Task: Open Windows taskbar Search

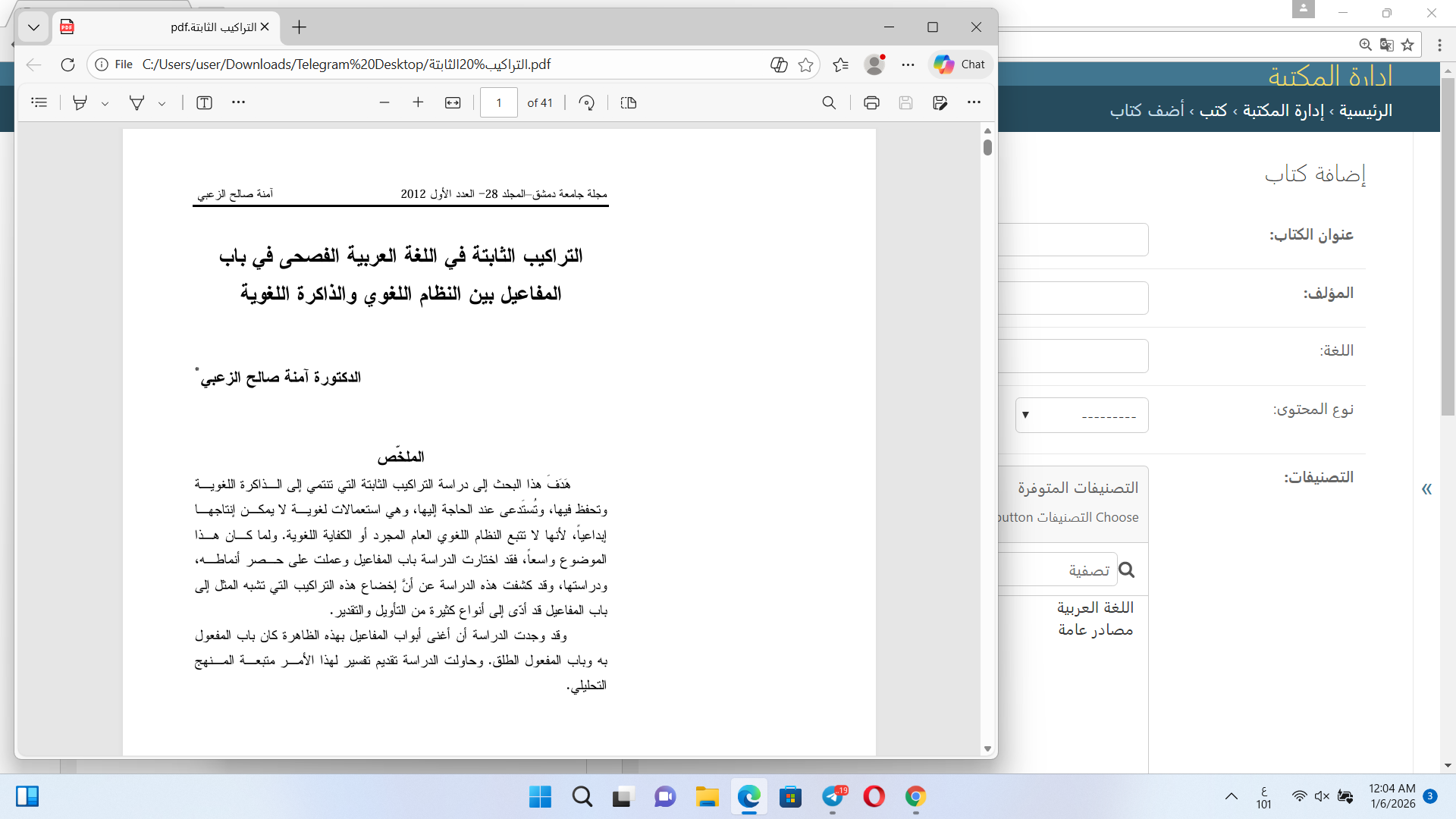Action: click(582, 797)
